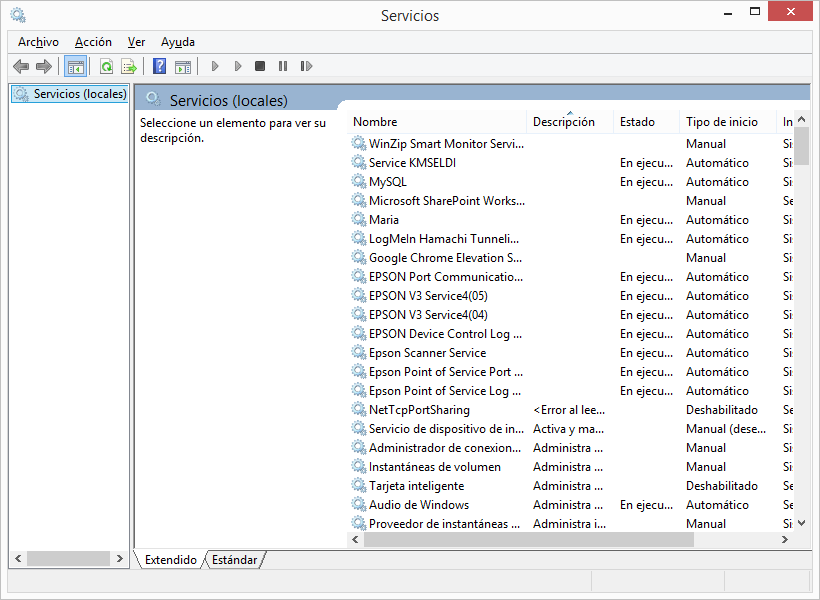
Task: Toggle the show/hide console tree icon
Action: 75,66
